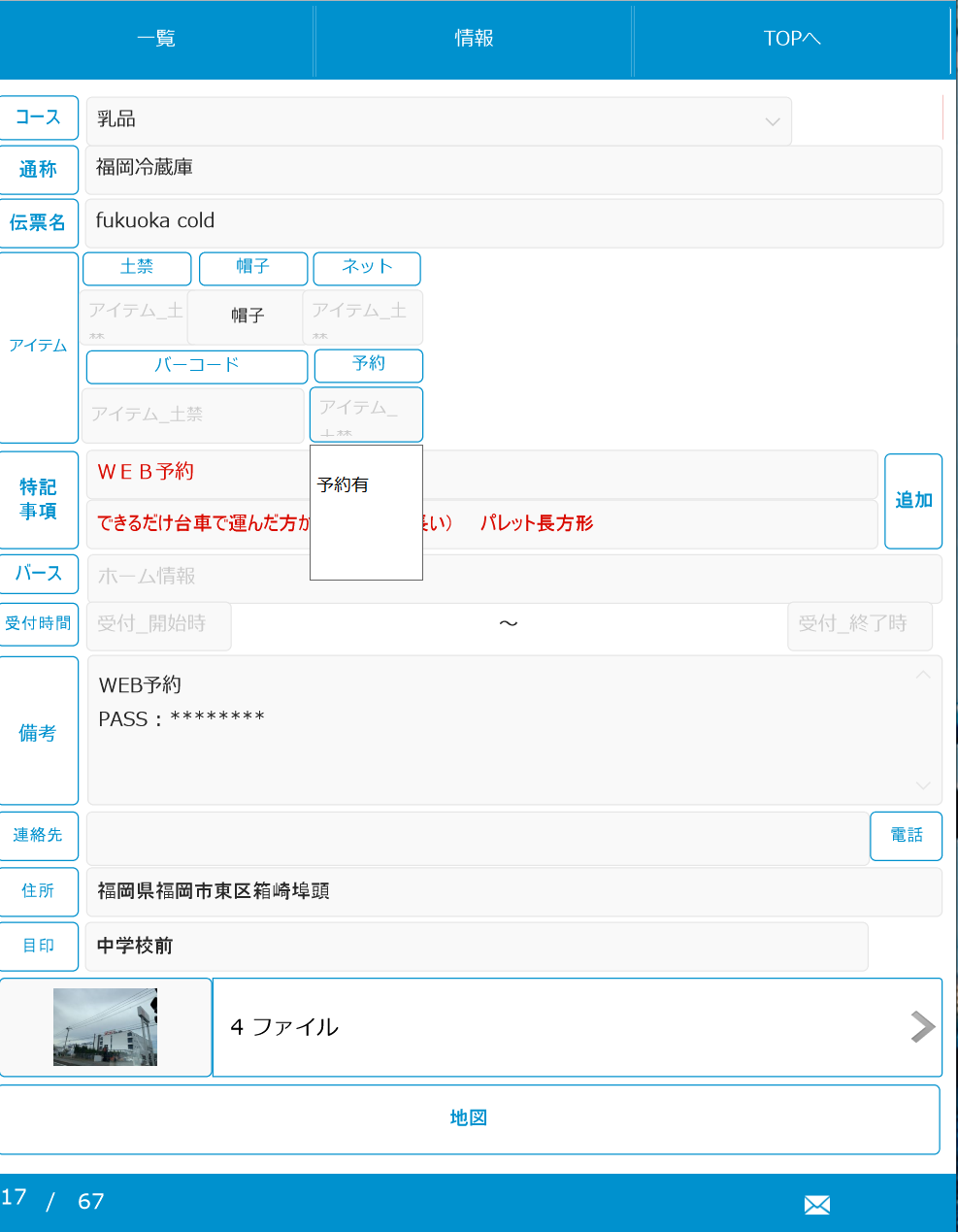
Task: Switch to the 一覧 tab
Action: pos(156,39)
